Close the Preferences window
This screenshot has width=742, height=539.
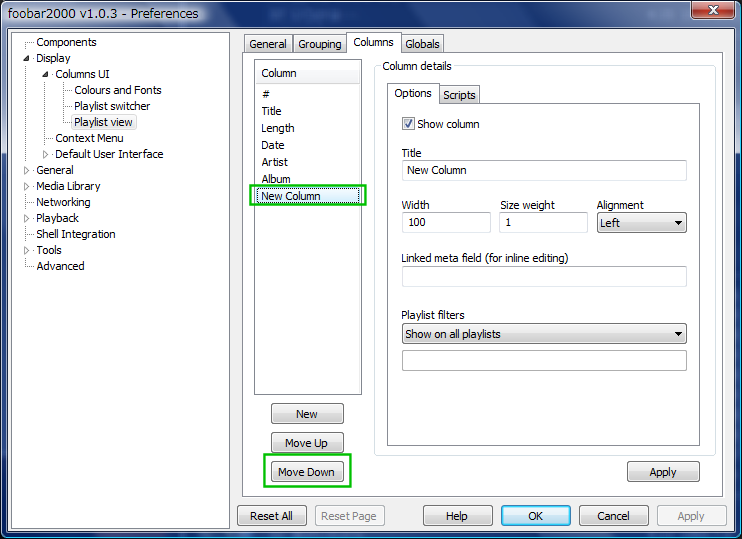point(714,10)
